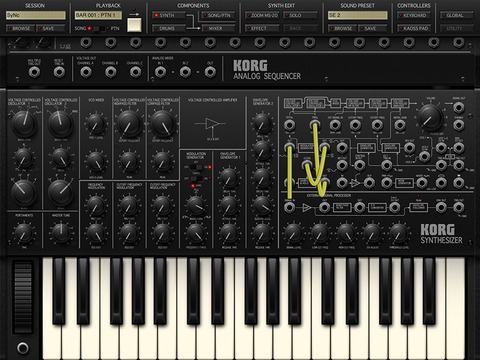Open the EFFECT editor
Image resolution: width=480 pixels, height=360 pixels.
[262, 28]
